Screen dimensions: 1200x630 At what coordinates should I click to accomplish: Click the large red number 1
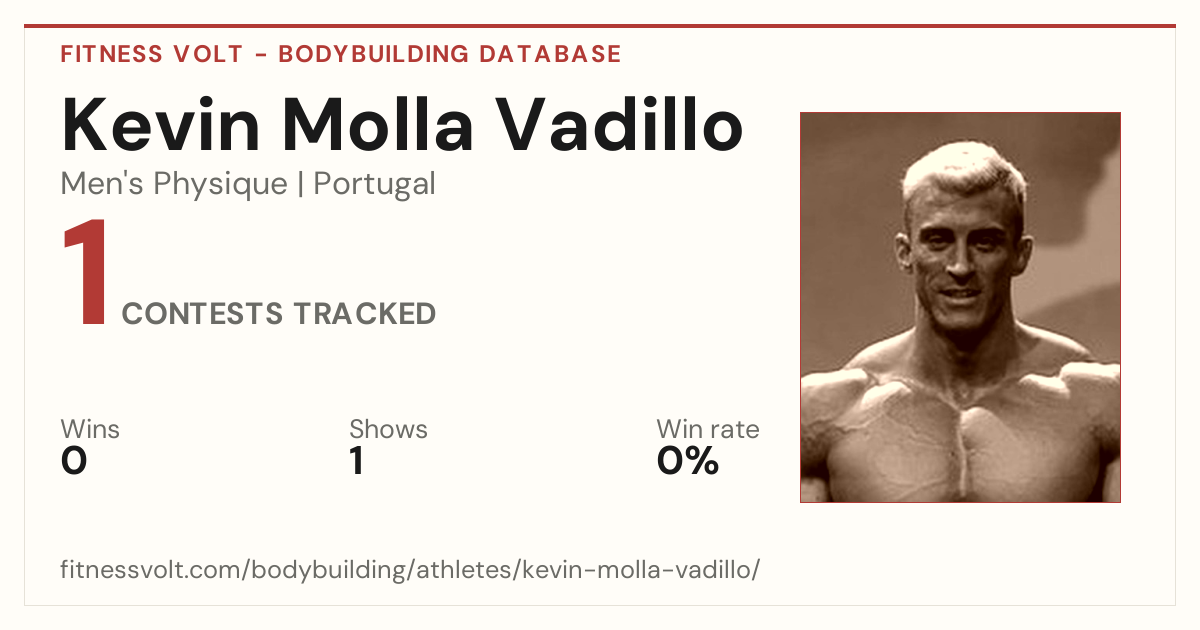pyautogui.click(x=86, y=274)
